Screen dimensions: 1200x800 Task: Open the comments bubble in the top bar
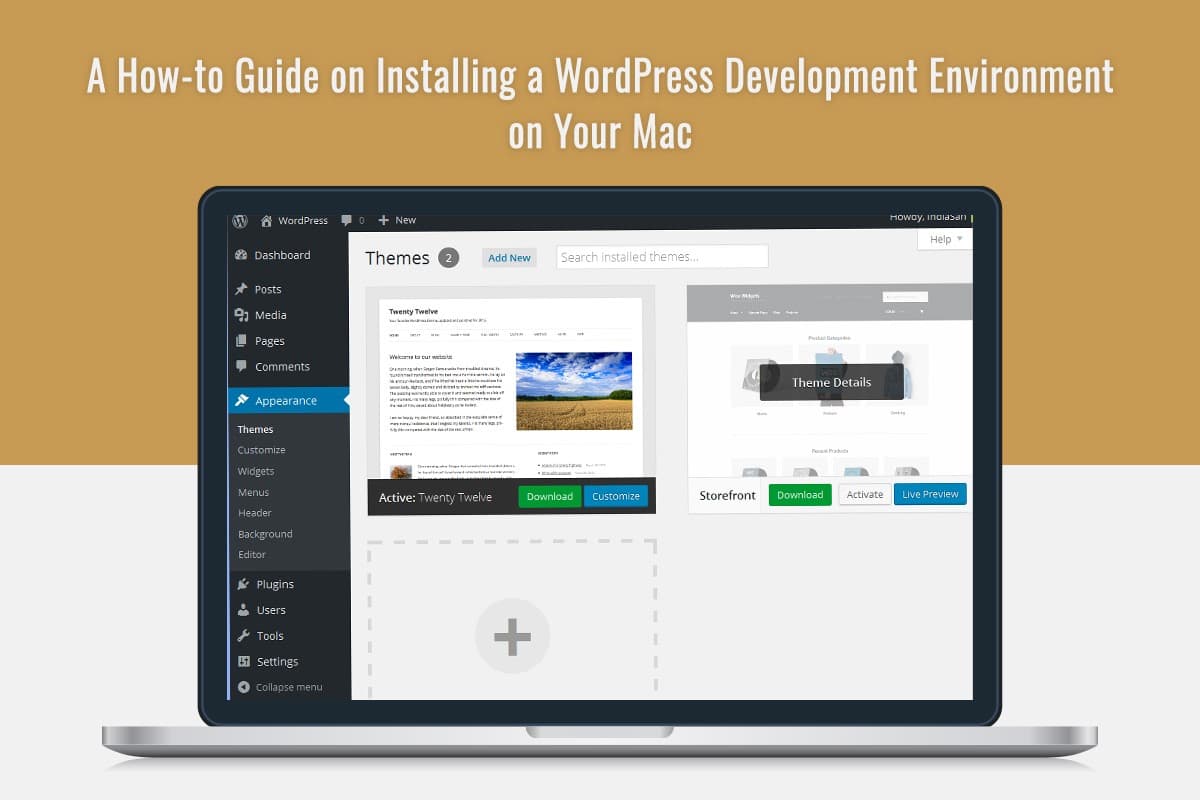pyautogui.click(x=344, y=220)
